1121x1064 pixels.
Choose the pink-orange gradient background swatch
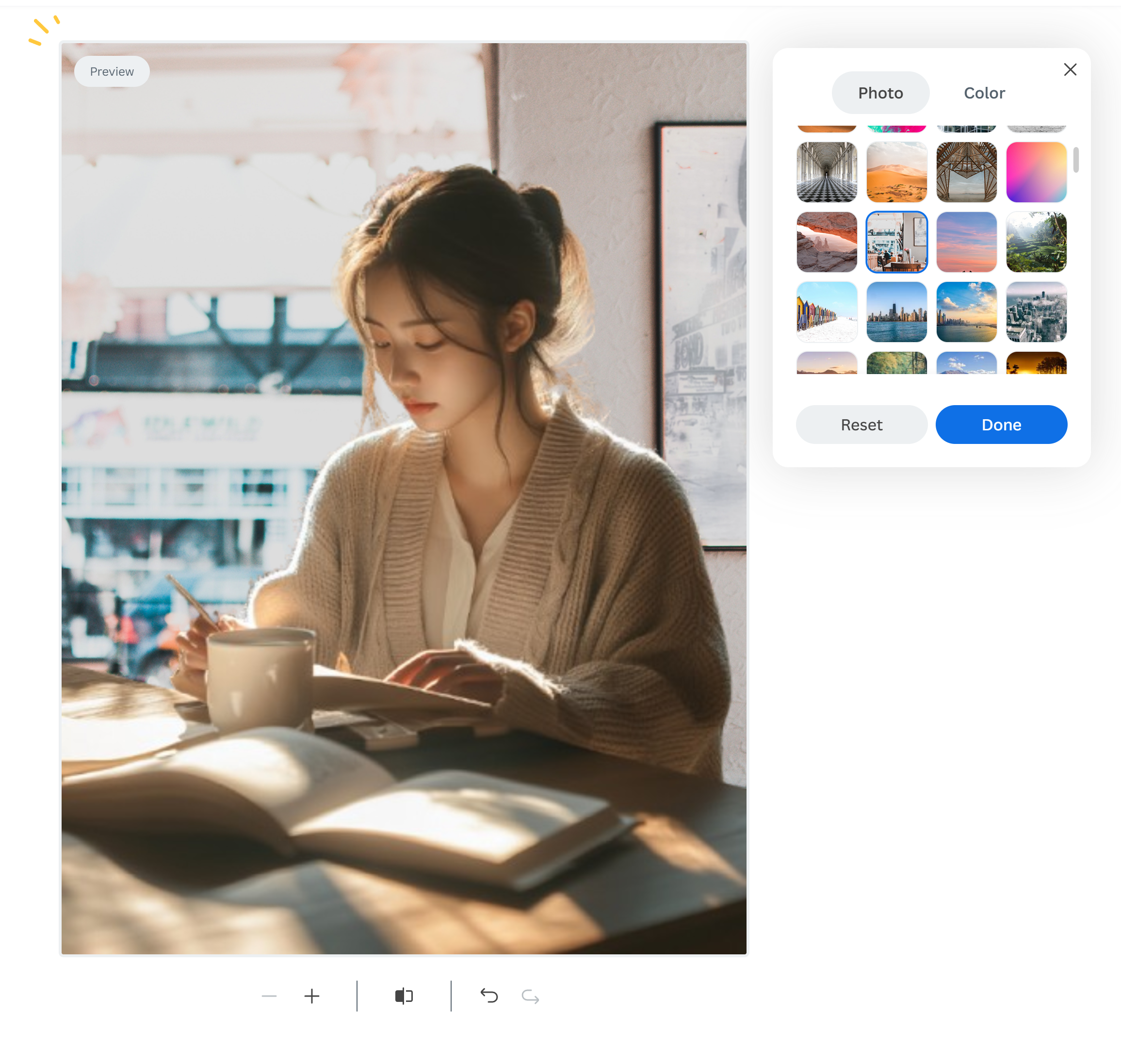[1036, 172]
